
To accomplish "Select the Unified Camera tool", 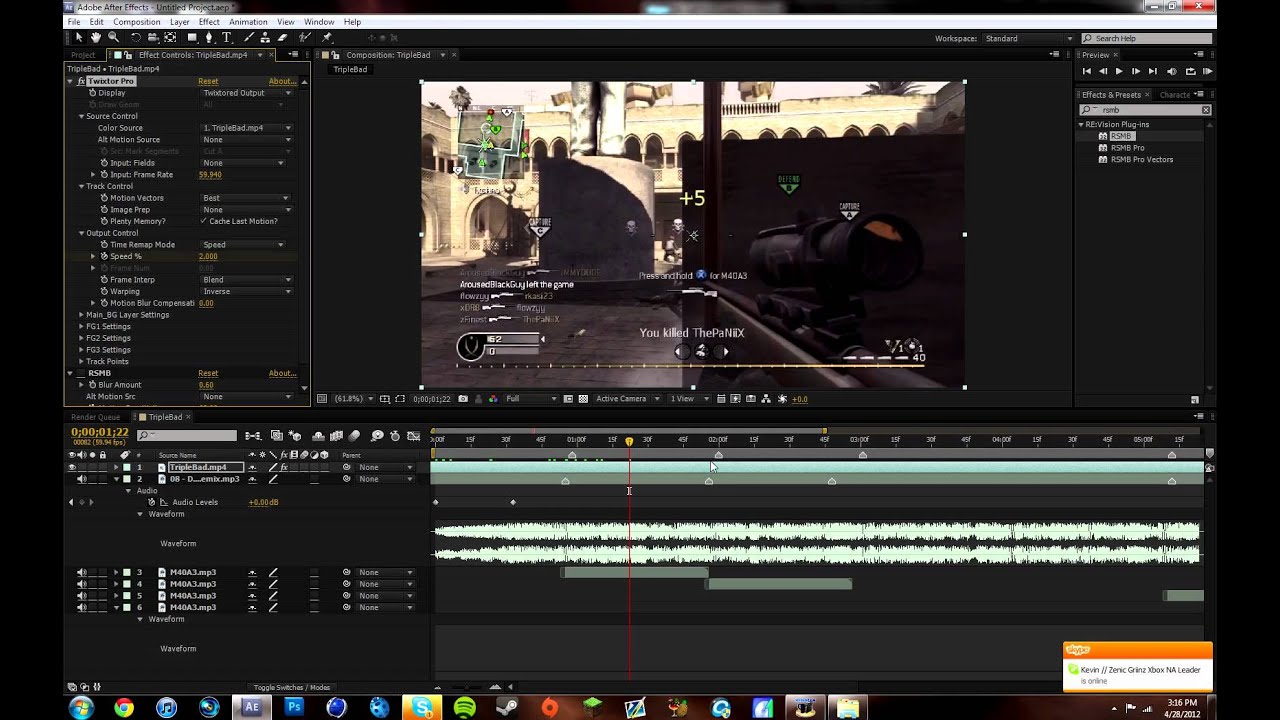I will tap(153, 38).
